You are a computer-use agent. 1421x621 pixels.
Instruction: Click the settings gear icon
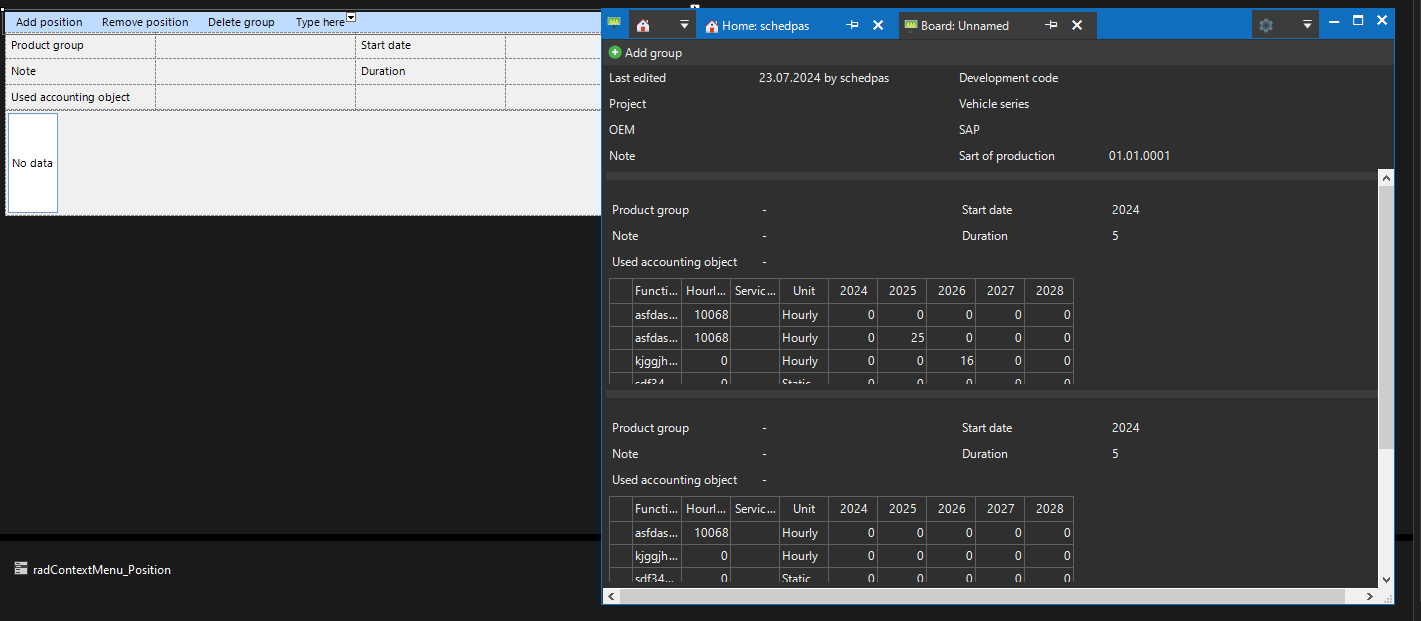coord(1266,25)
